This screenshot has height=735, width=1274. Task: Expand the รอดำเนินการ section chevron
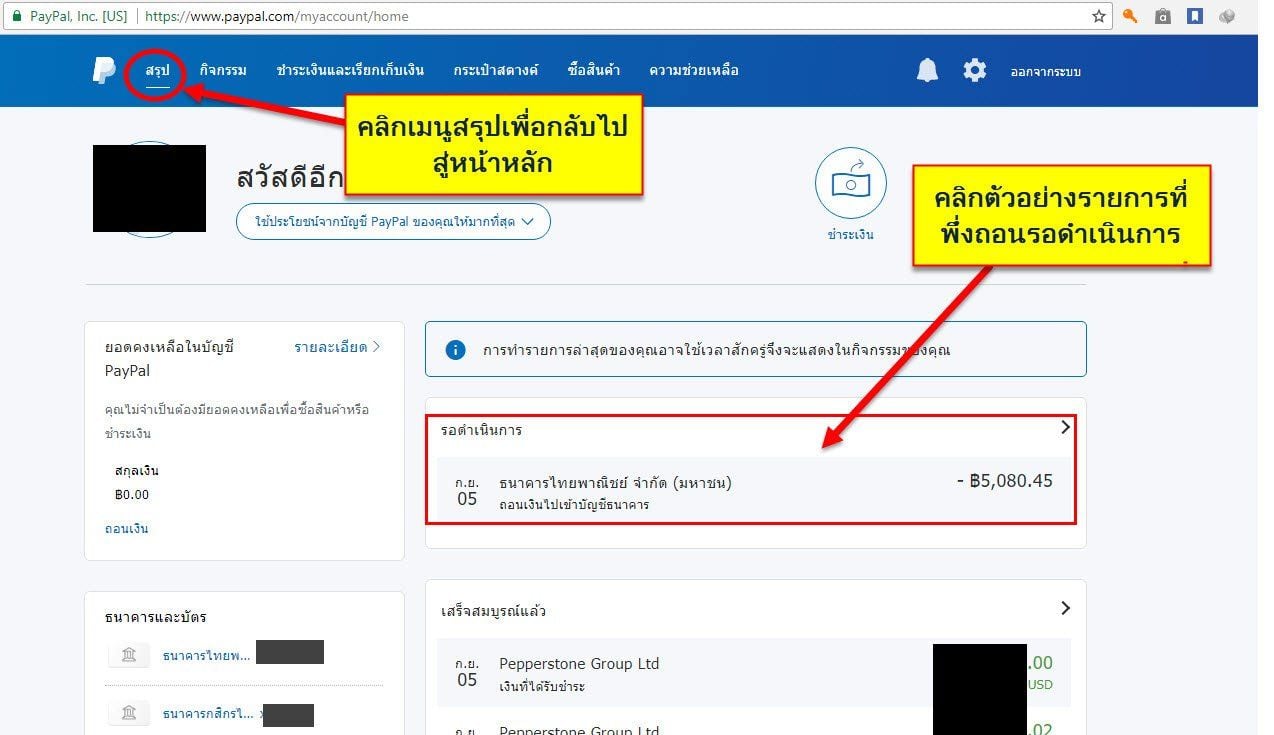(x=1065, y=427)
